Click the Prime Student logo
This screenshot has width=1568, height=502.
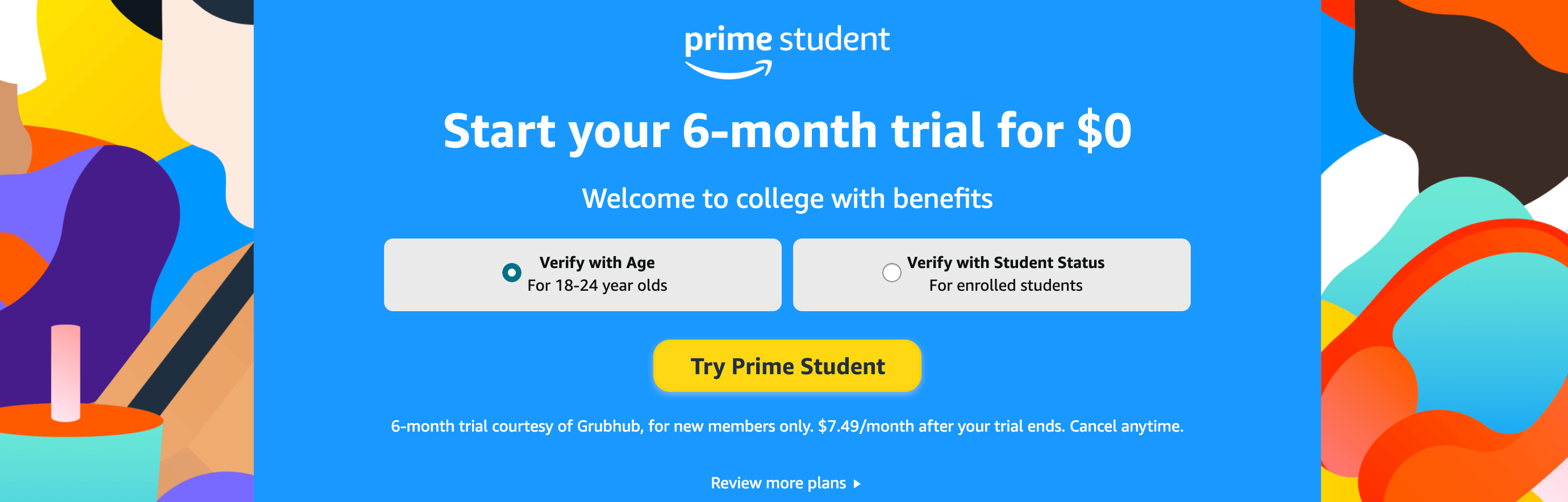point(787,51)
